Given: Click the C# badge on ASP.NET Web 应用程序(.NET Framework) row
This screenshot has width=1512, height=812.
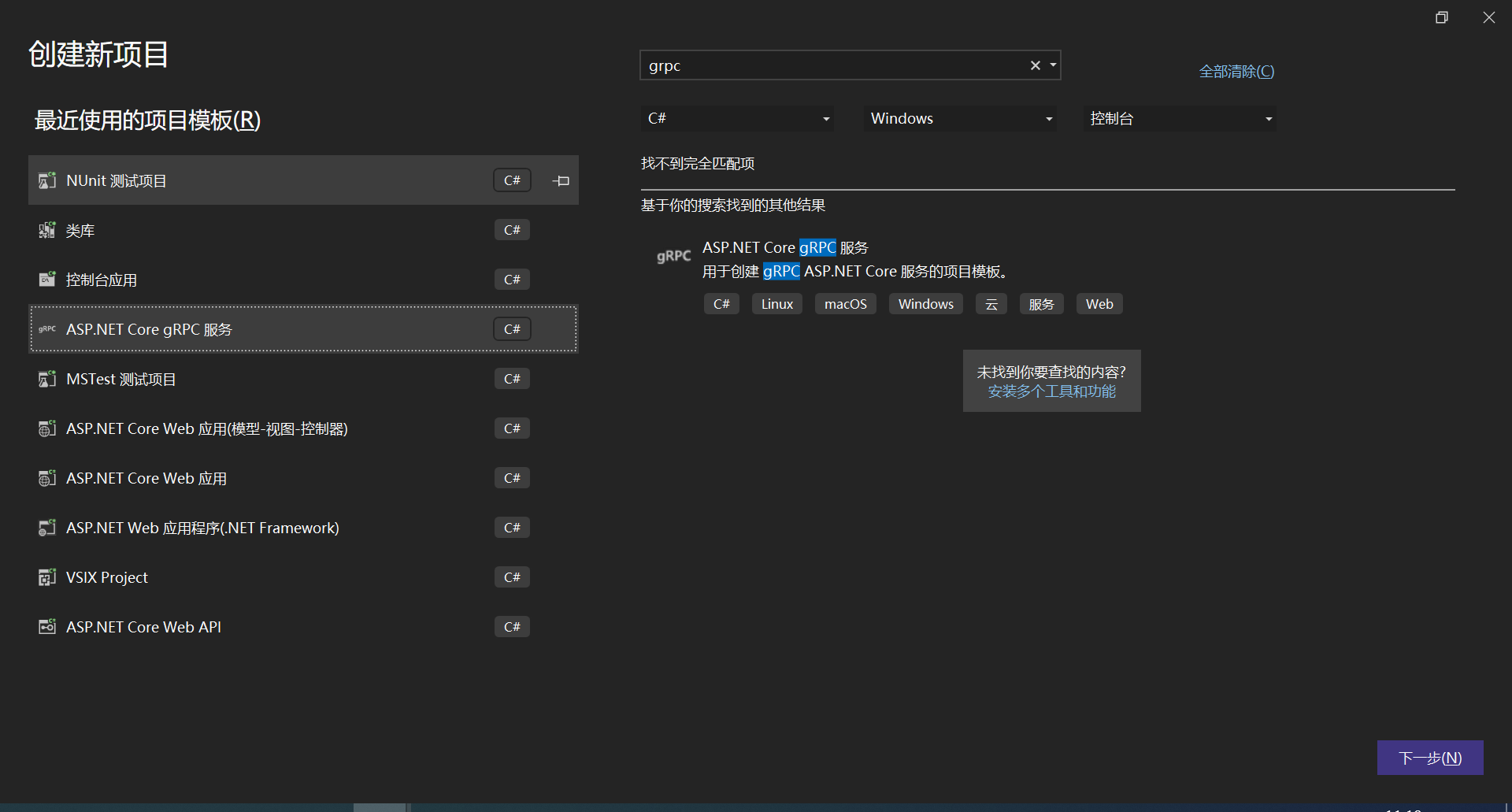Looking at the screenshot, I should coord(512,528).
